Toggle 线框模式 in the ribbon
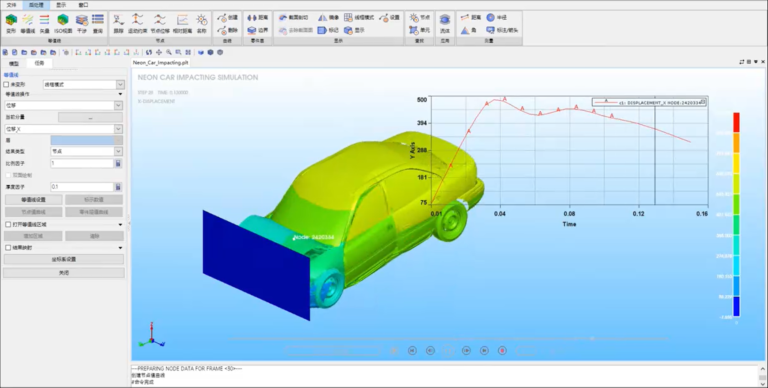Viewport: 768px width, 388px height. 359,18
